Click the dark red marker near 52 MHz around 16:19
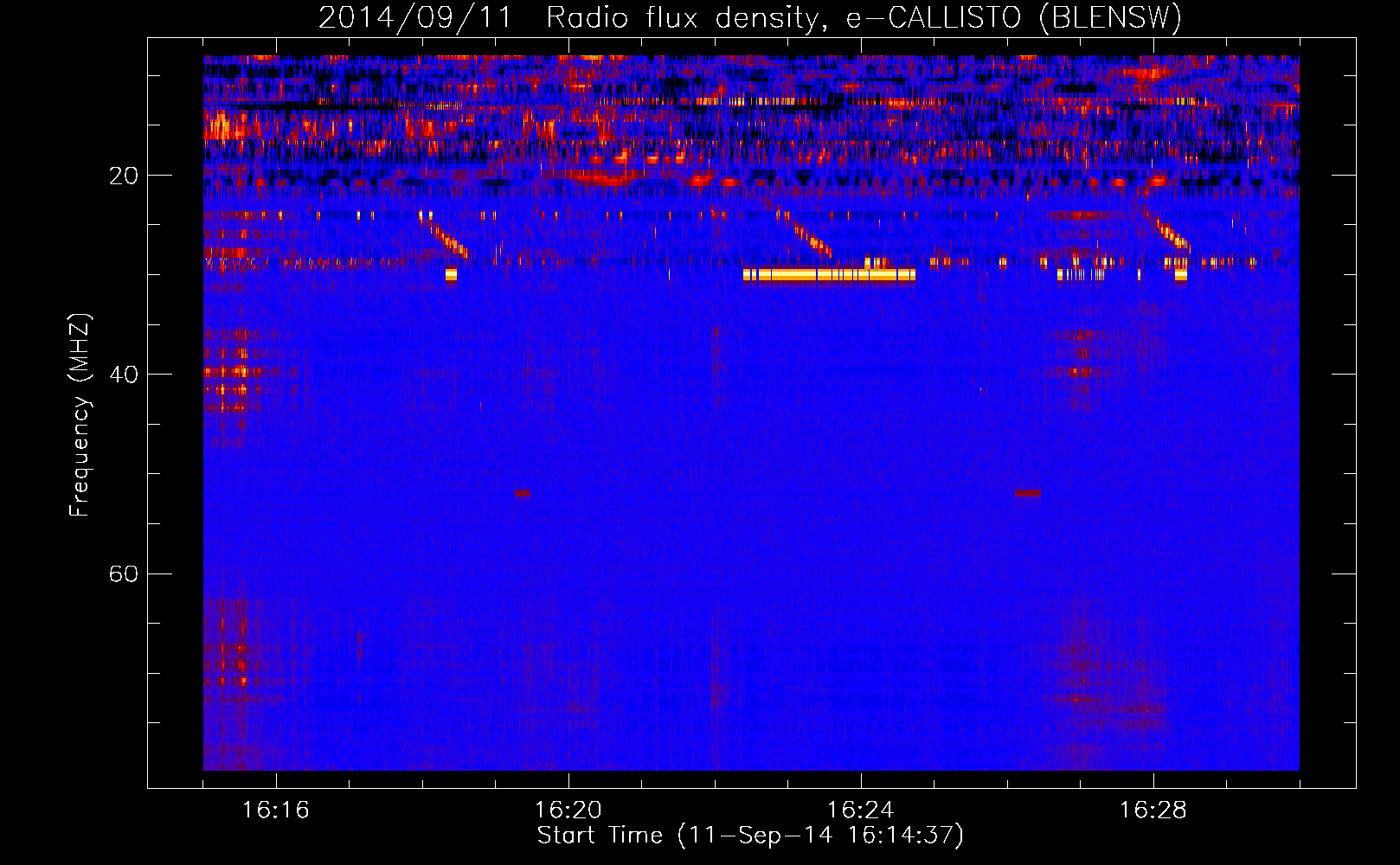The image size is (1400, 865). 523,493
